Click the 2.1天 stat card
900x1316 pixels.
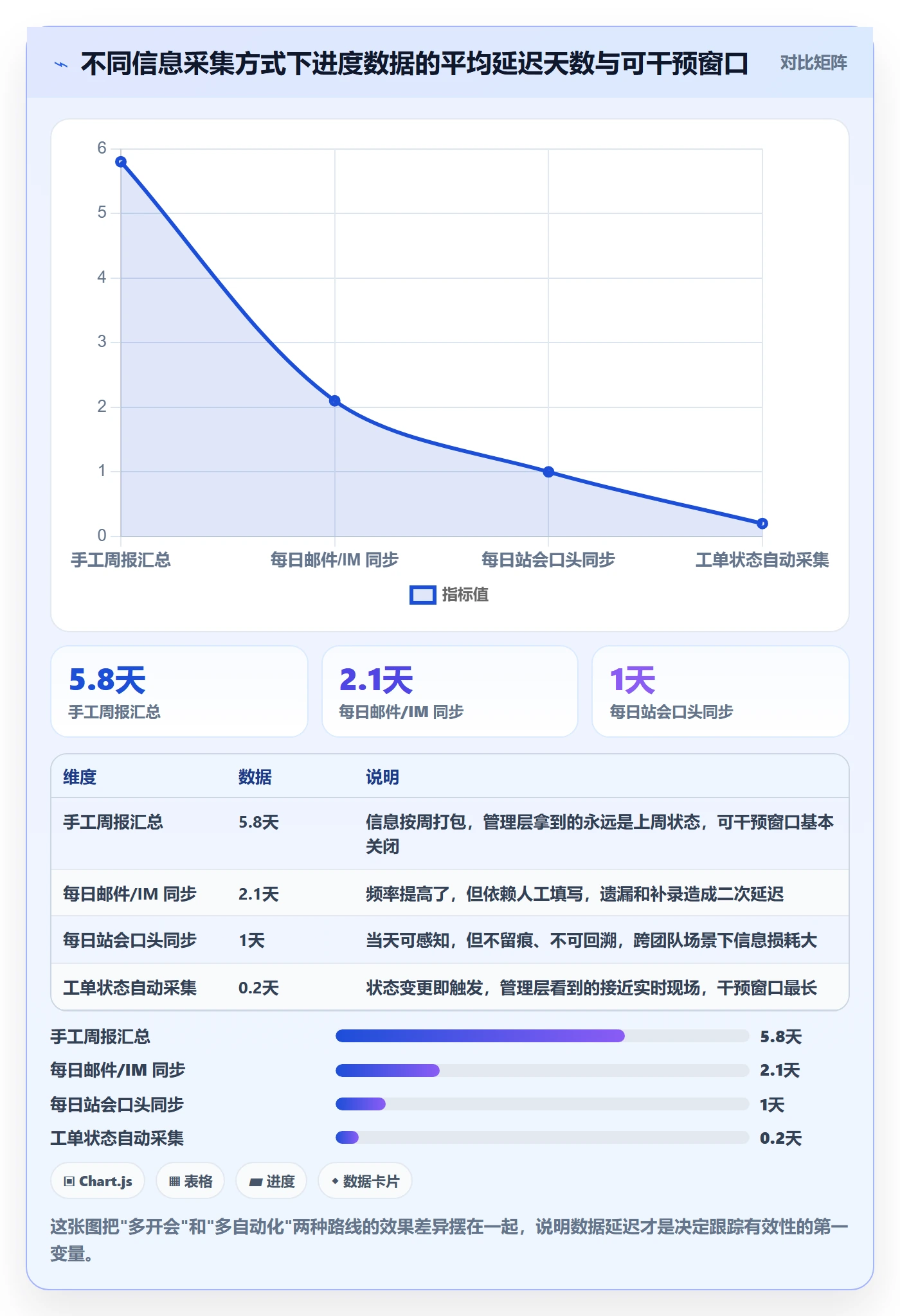tap(450, 691)
